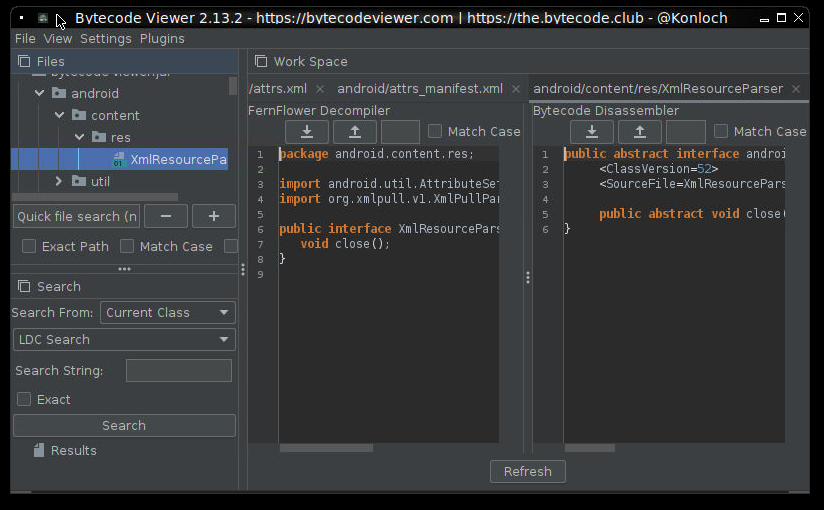The height and width of the screenshot is (510, 824).
Task: Click the 'package android.content.res;' code line
Action: pos(377,154)
